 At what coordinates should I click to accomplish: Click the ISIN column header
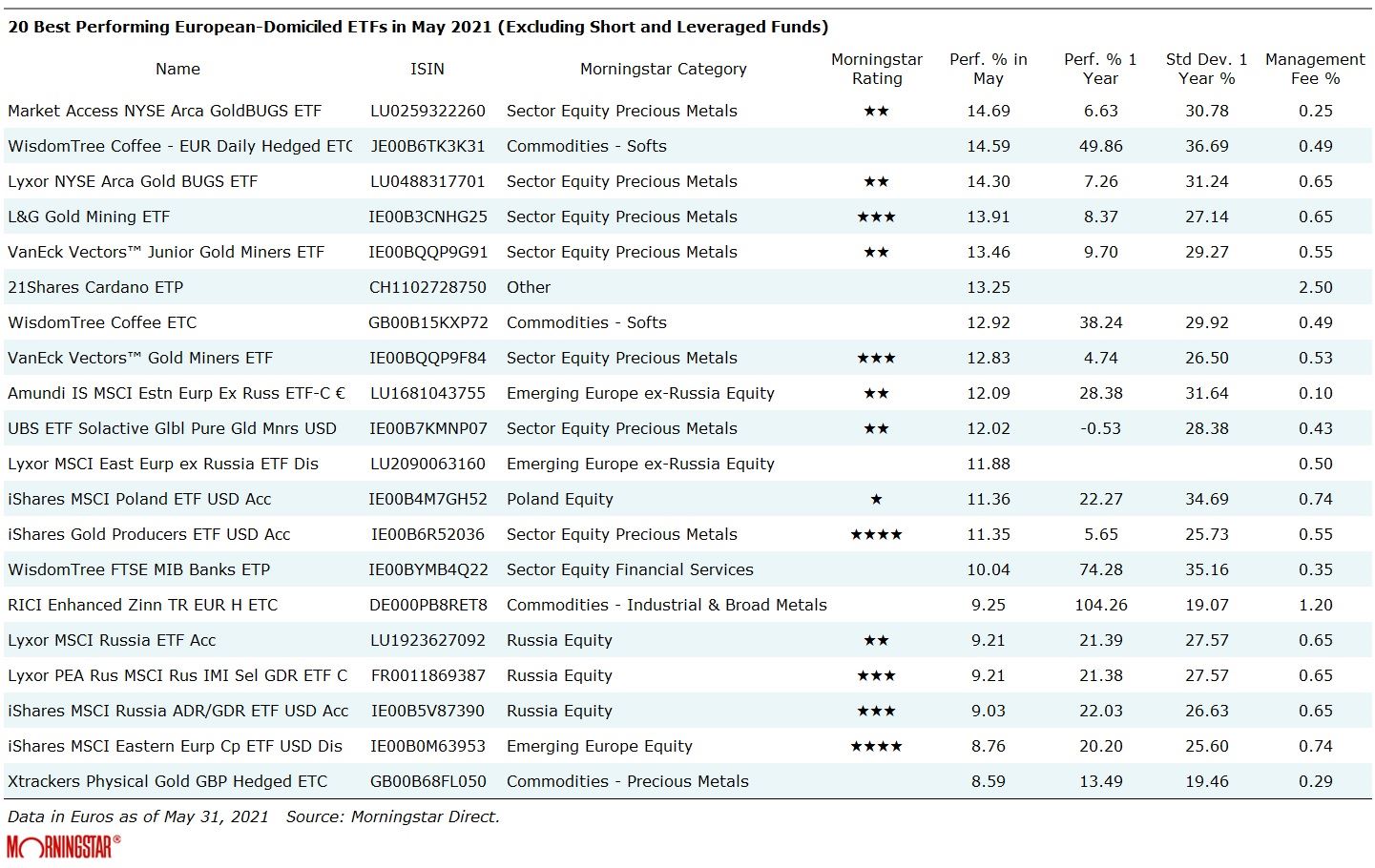427,69
